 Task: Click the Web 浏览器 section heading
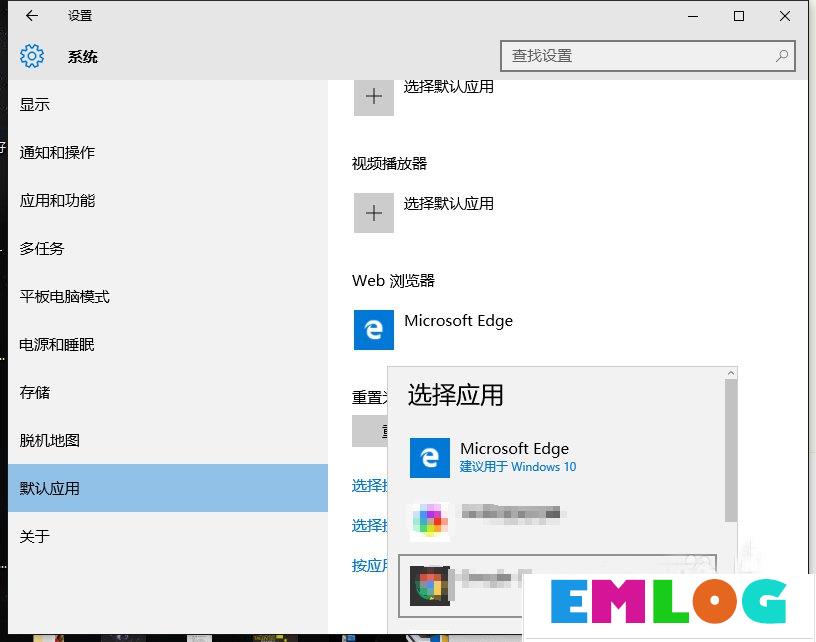tap(393, 281)
